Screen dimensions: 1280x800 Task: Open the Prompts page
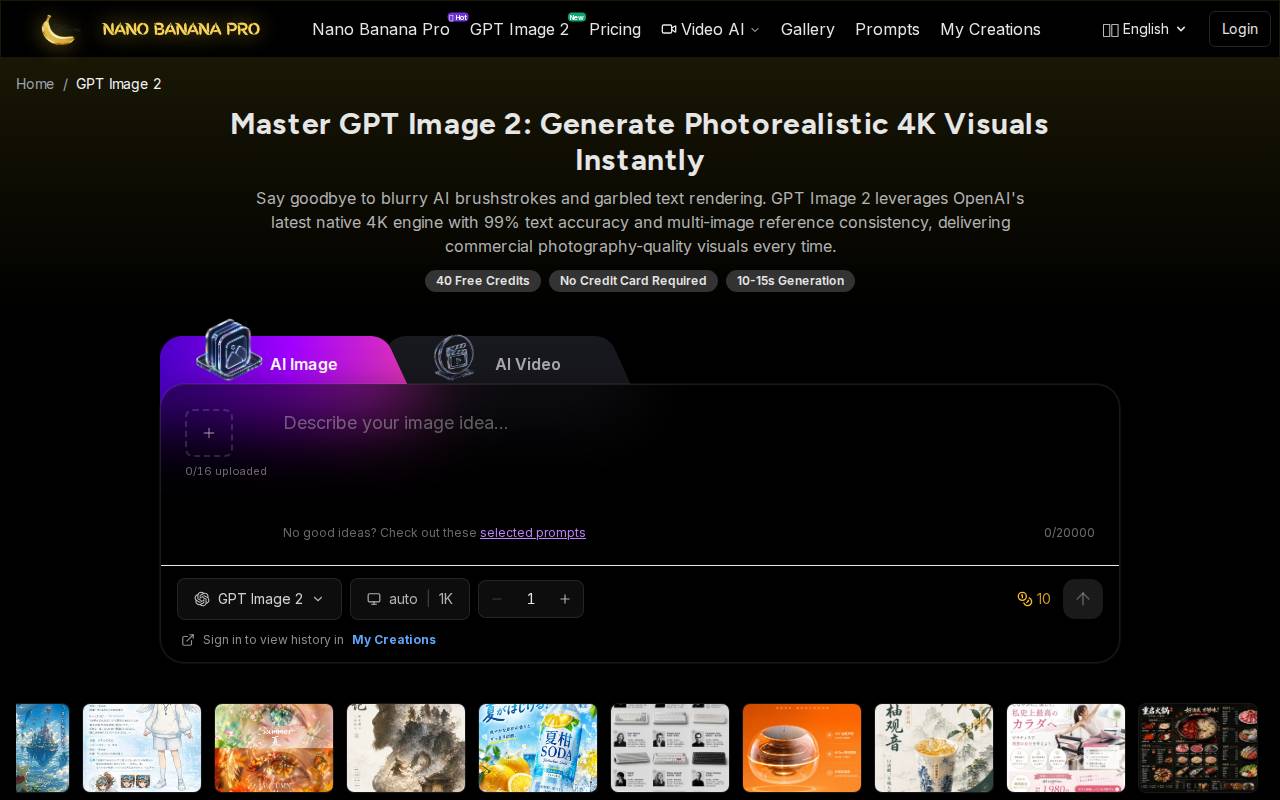pyautogui.click(x=887, y=29)
